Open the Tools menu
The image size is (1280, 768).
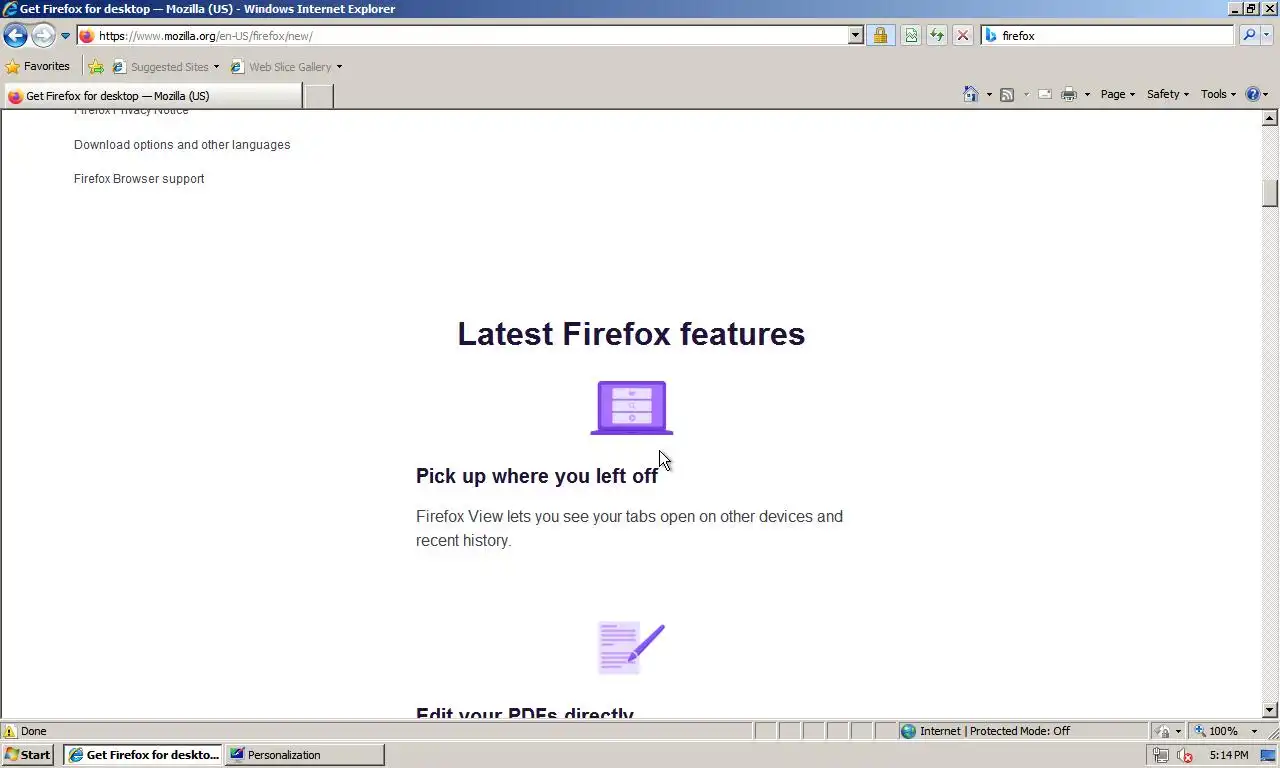click(x=1218, y=94)
